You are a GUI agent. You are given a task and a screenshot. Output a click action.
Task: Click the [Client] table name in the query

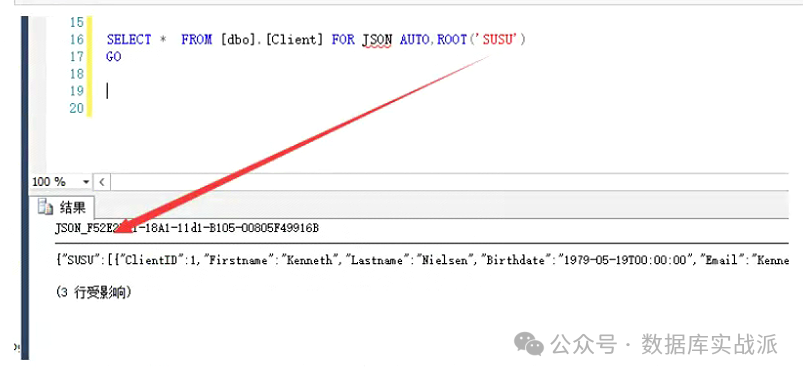(x=295, y=39)
